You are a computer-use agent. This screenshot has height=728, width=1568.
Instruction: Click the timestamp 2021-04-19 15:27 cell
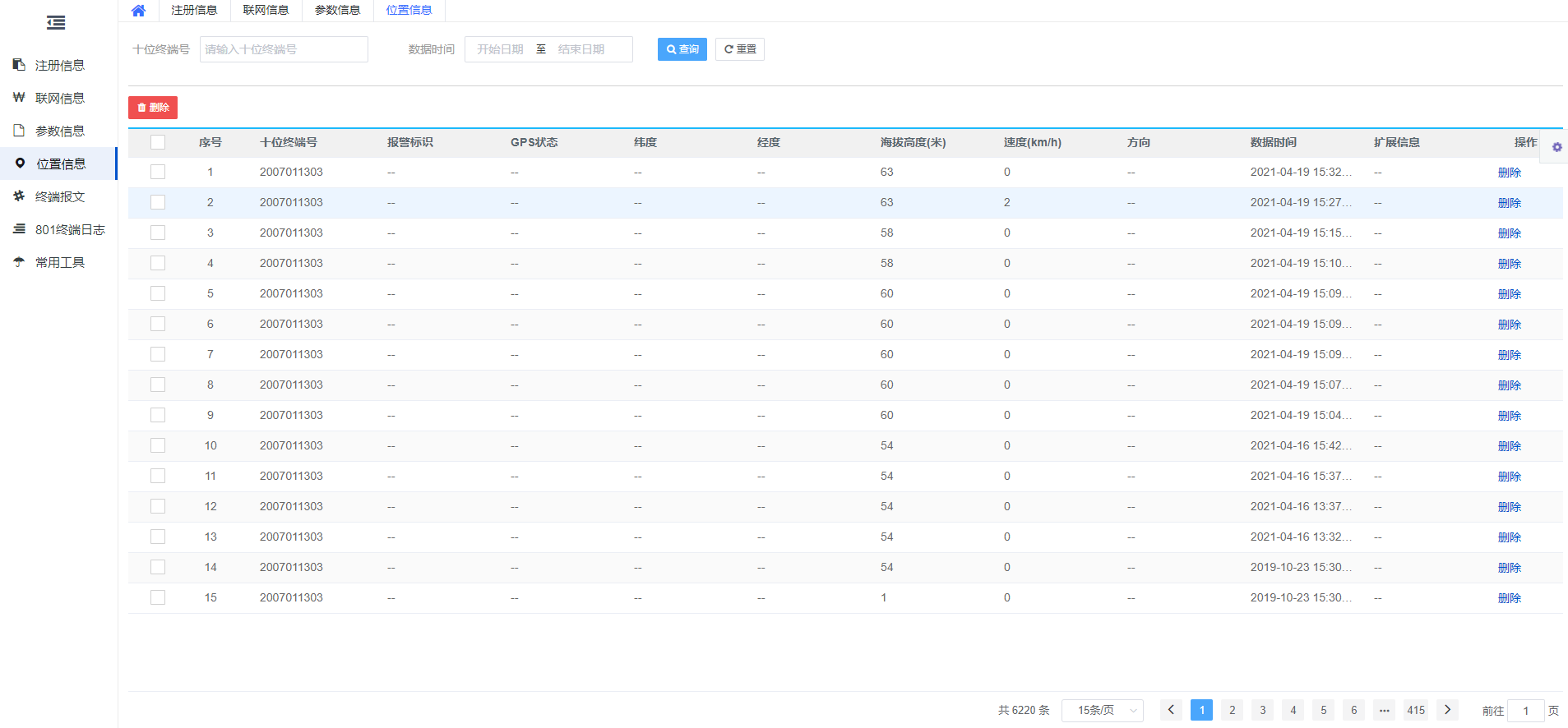point(1301,202)
